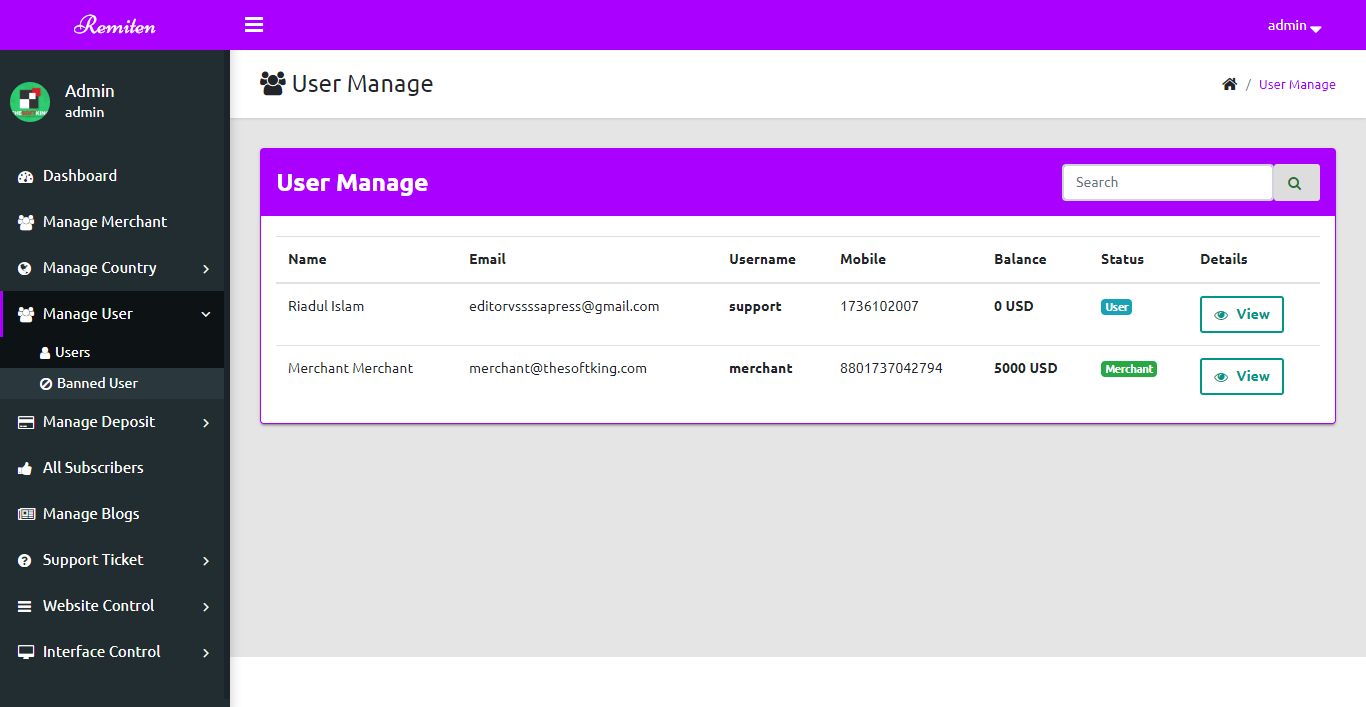Open the Manage Blogs section
The width and height of the screenshot is (1366, 707).
pos(91,514)
